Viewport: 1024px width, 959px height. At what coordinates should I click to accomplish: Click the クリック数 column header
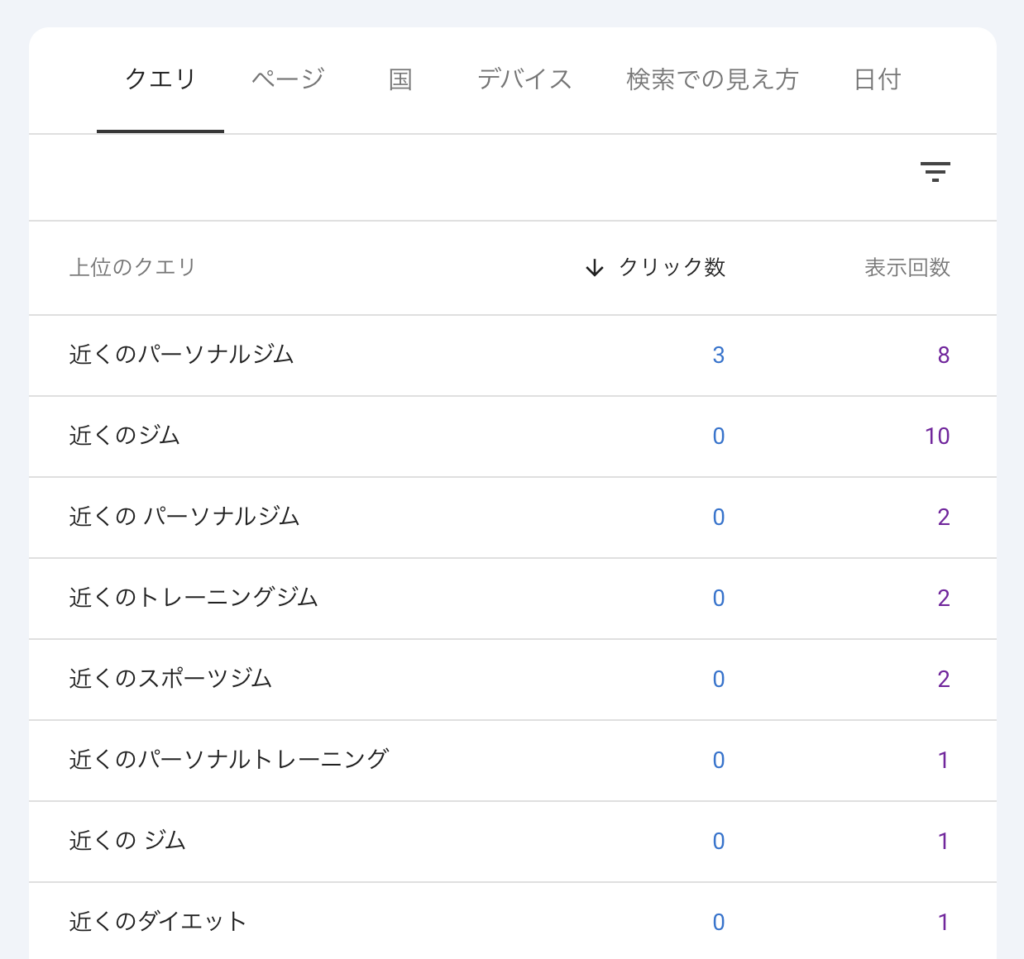(672, 268)
